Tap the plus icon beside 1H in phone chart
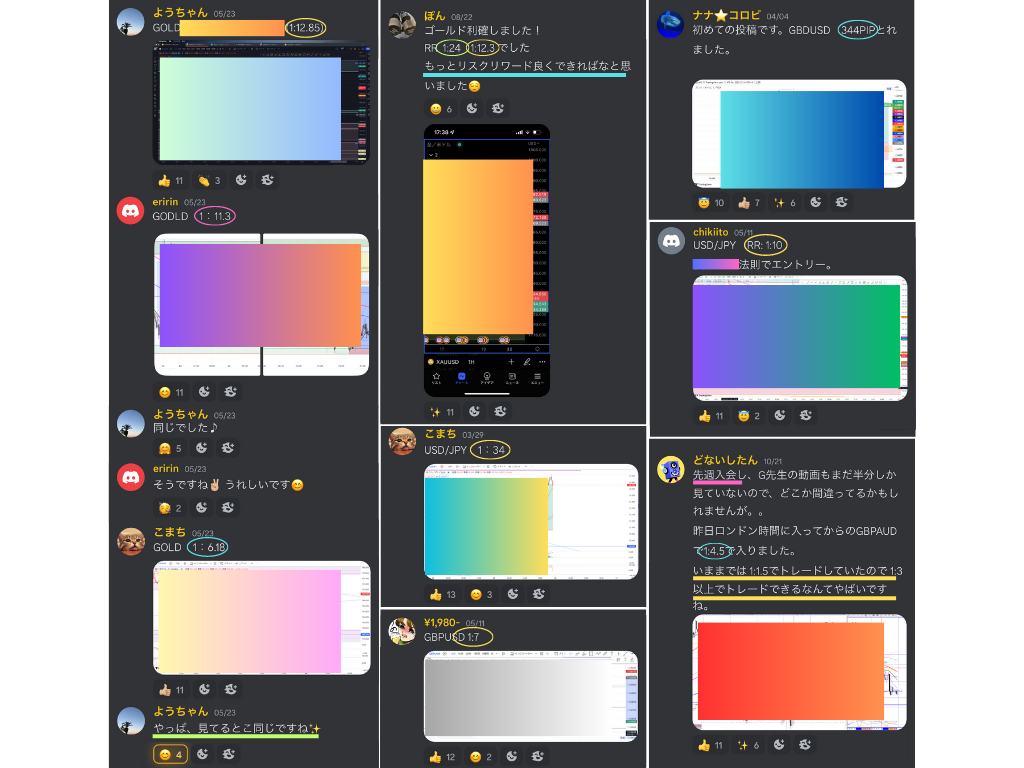This screenshot has height=768, width=1024. [x=510, y=361]
